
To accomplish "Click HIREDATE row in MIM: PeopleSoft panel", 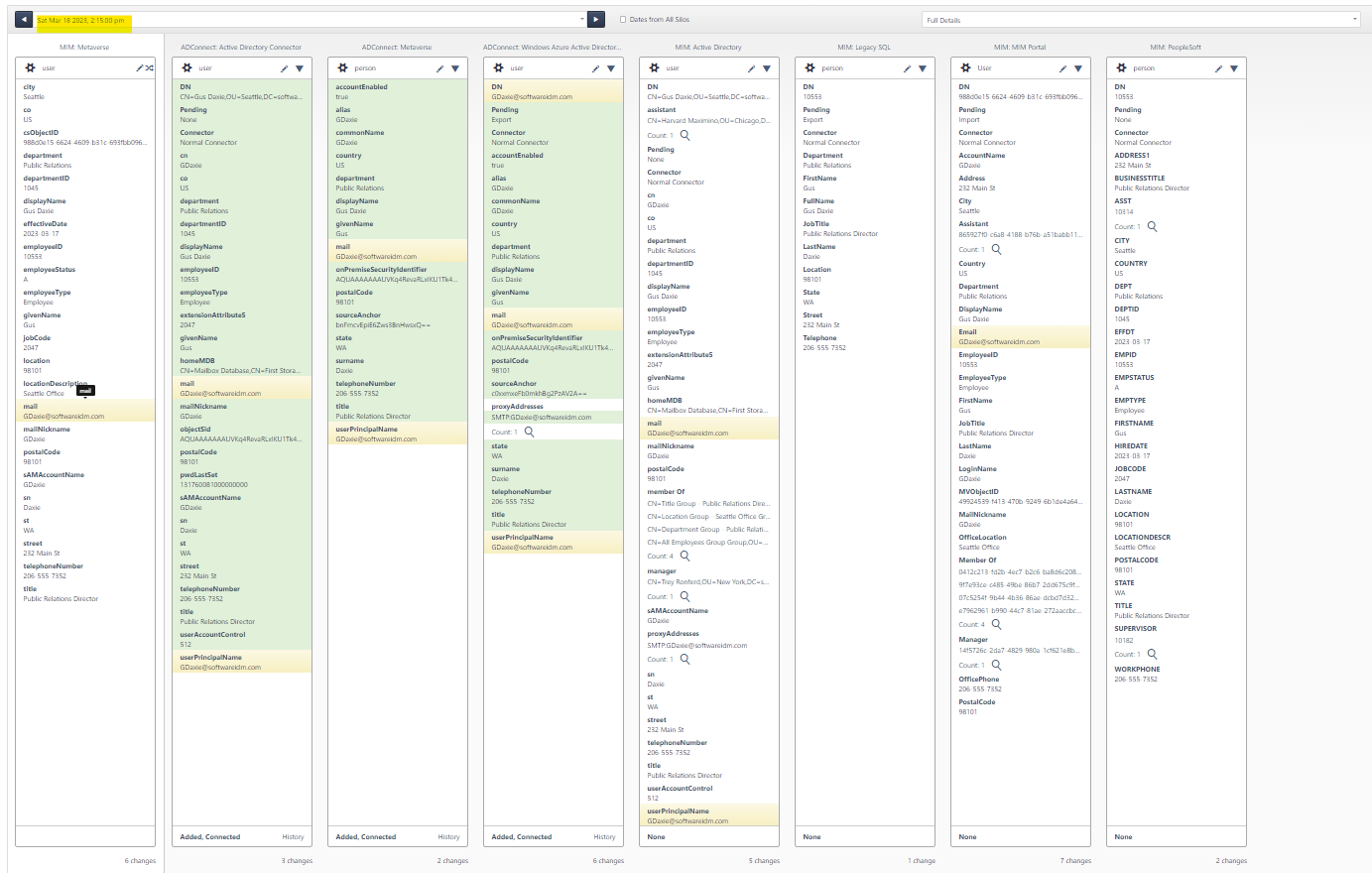I will (1176, 451).
